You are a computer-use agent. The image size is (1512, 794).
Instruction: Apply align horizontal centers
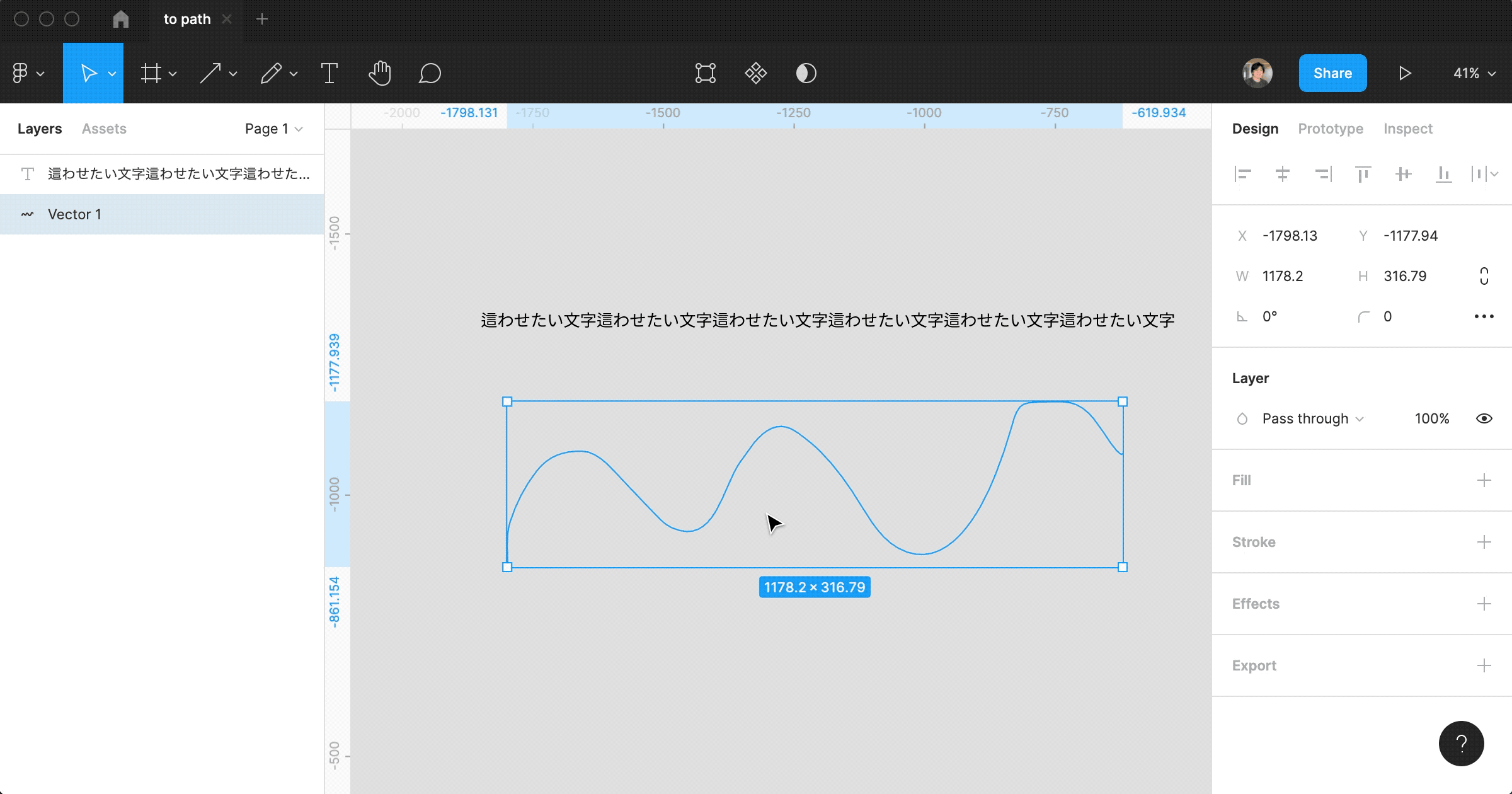tap(1283, 174)
